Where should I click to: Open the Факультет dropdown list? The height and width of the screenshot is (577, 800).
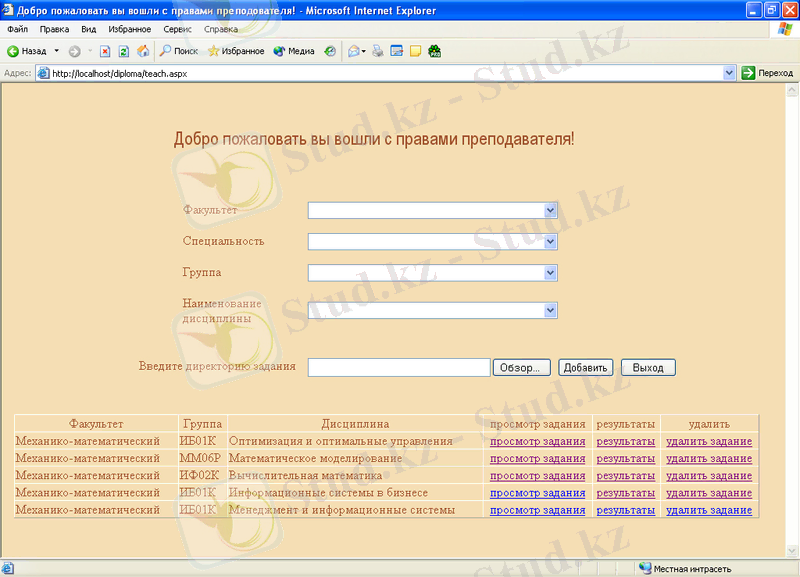[x=550, y=210]
